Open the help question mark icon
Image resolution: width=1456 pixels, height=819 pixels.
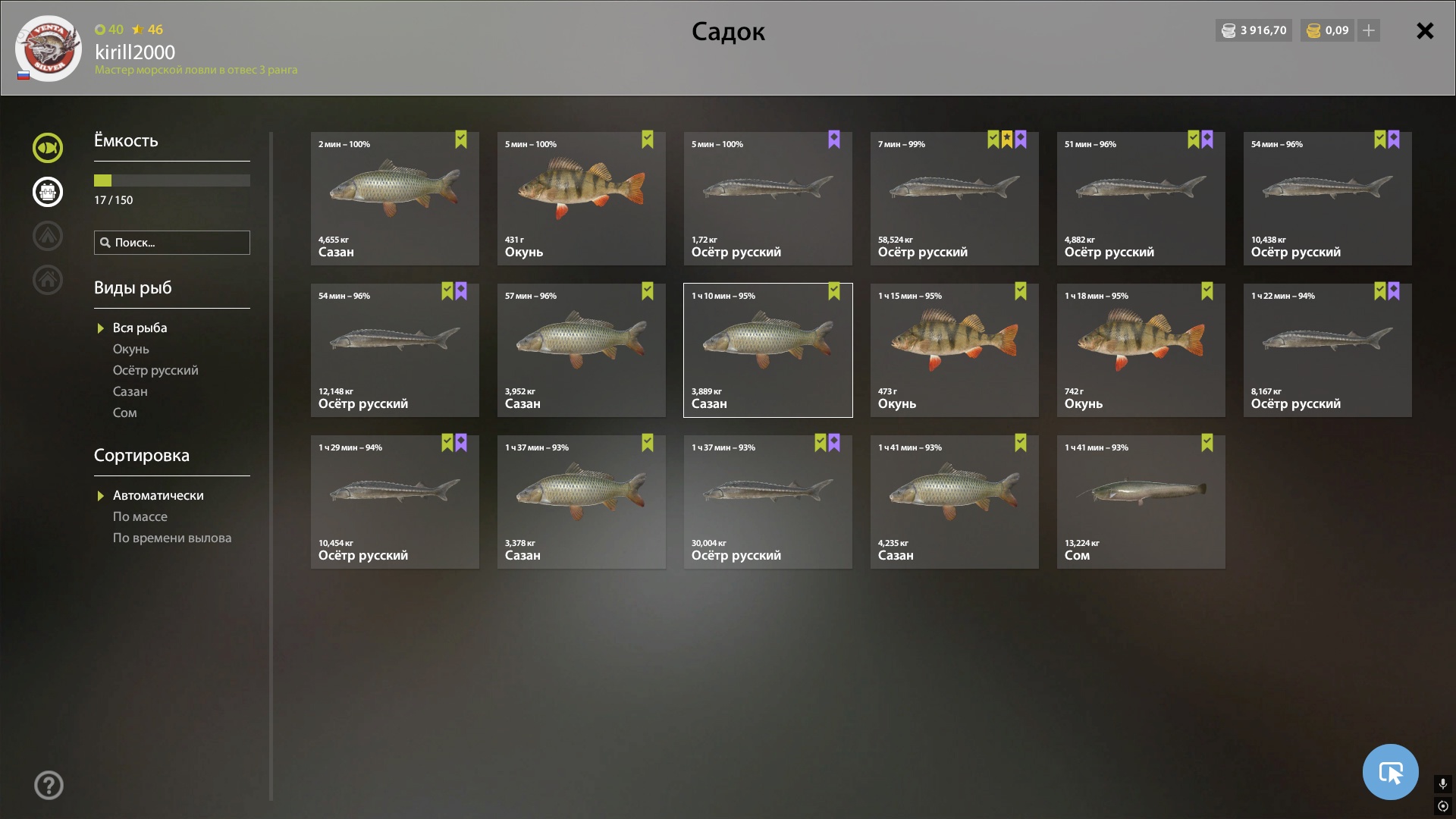[49, 786]
